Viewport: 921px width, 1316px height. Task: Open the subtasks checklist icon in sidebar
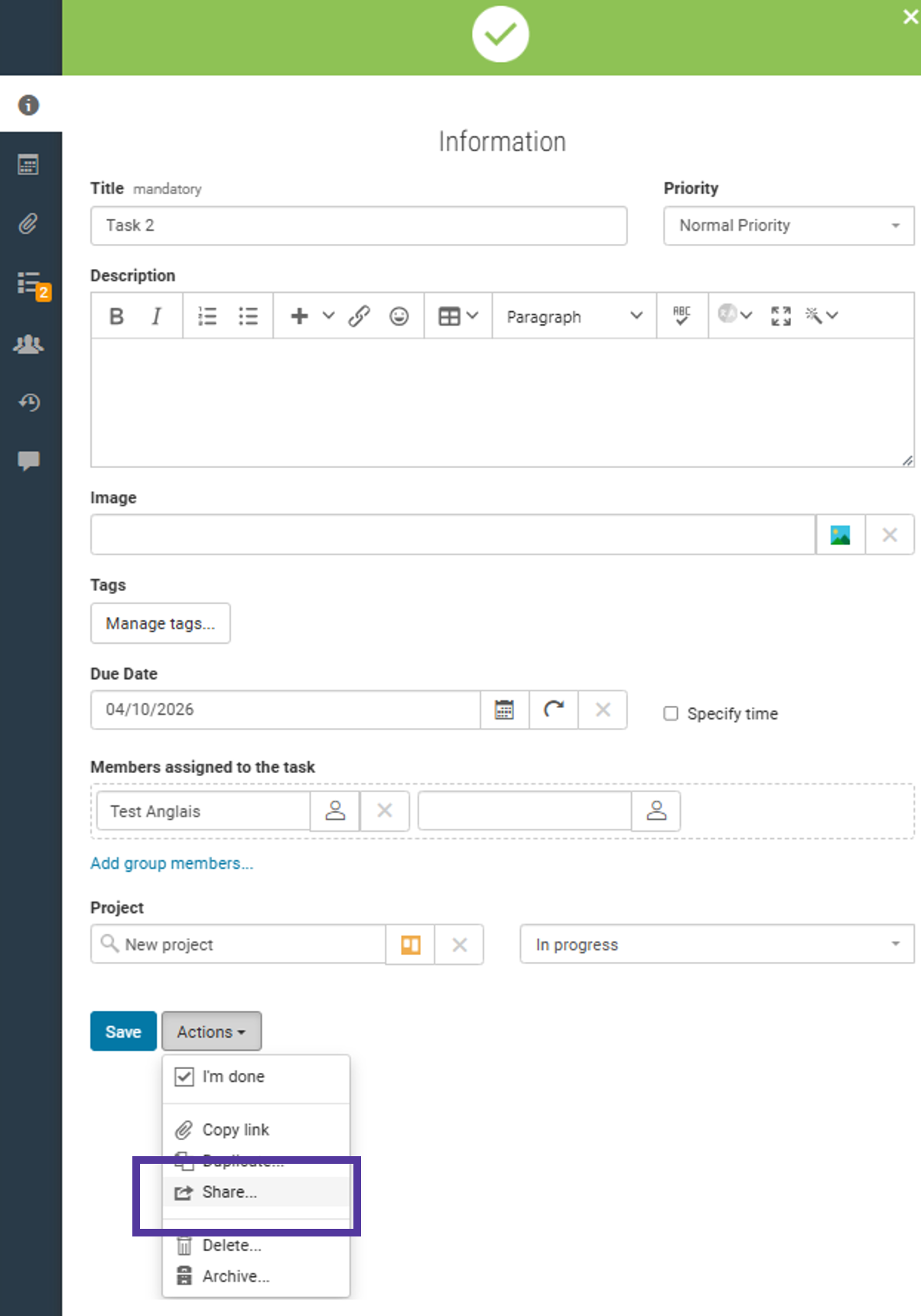(x=30, y=284)
